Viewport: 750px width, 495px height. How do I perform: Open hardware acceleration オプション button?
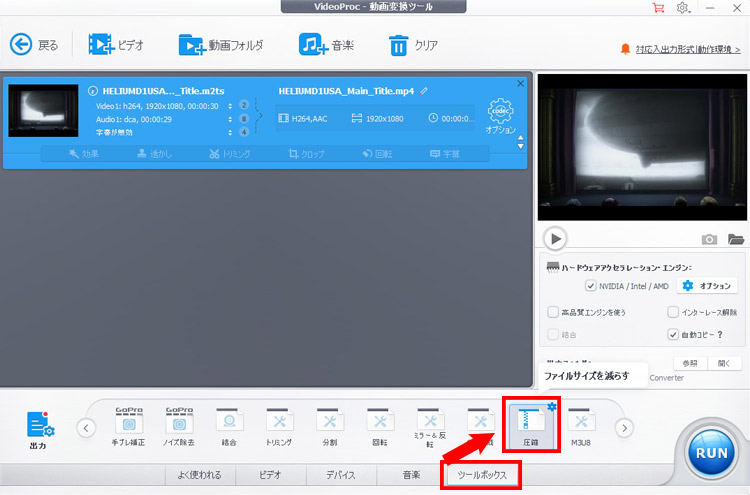706,286
